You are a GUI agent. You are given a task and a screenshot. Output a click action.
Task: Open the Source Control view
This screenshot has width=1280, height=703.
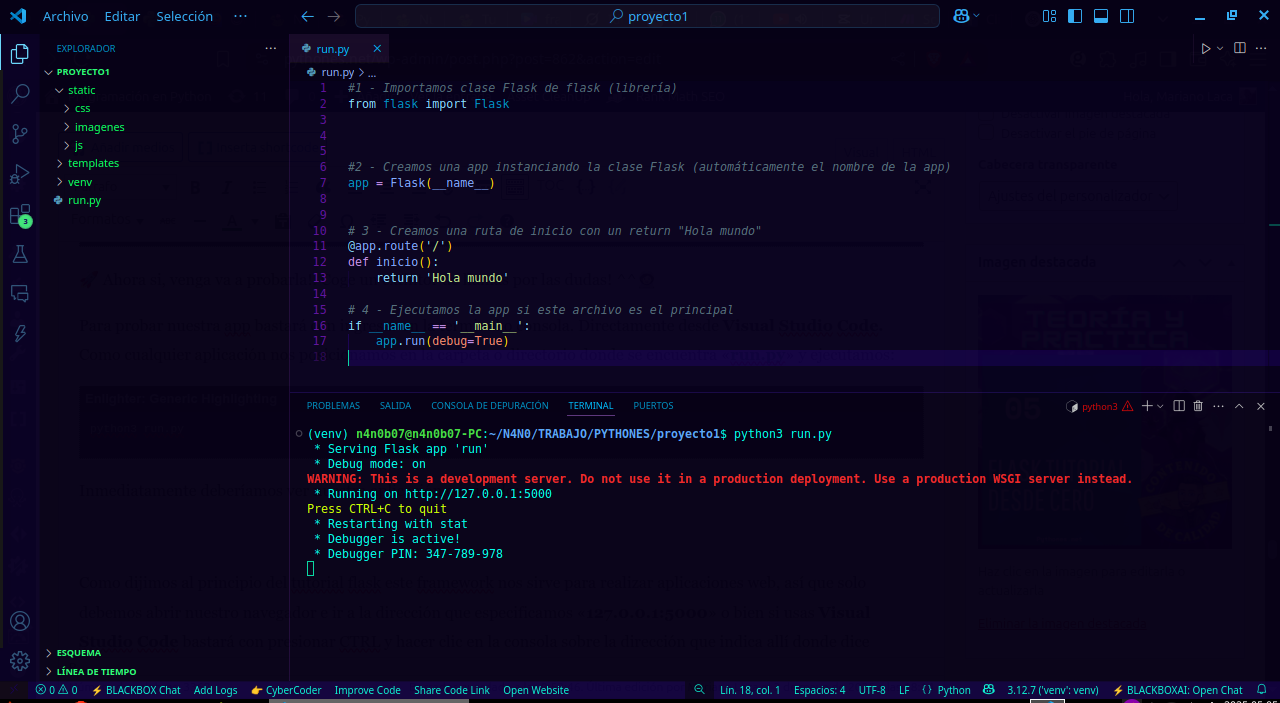(x=19, y=133)
